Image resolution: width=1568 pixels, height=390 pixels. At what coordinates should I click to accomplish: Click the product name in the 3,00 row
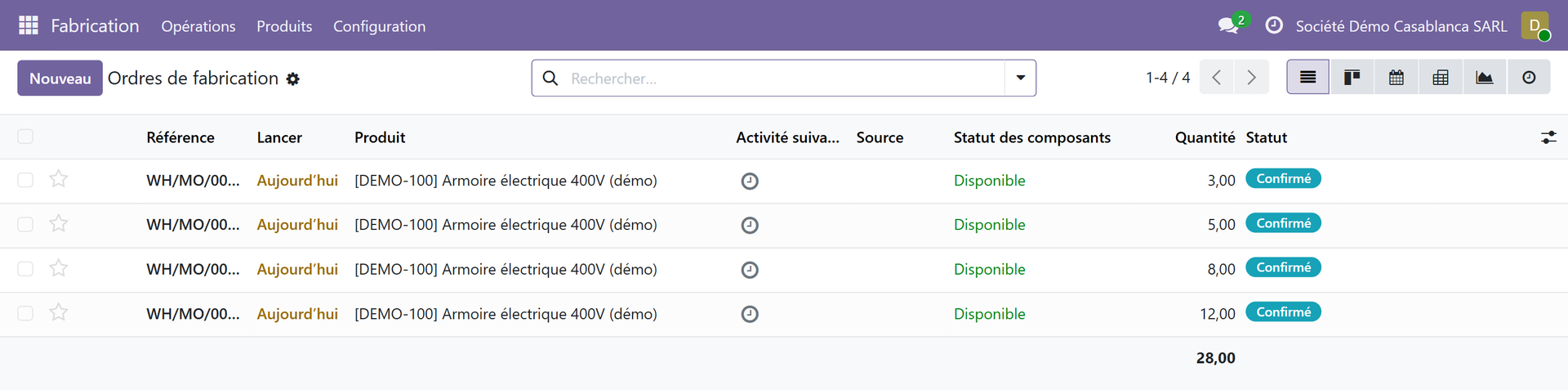tap(506, 181)
